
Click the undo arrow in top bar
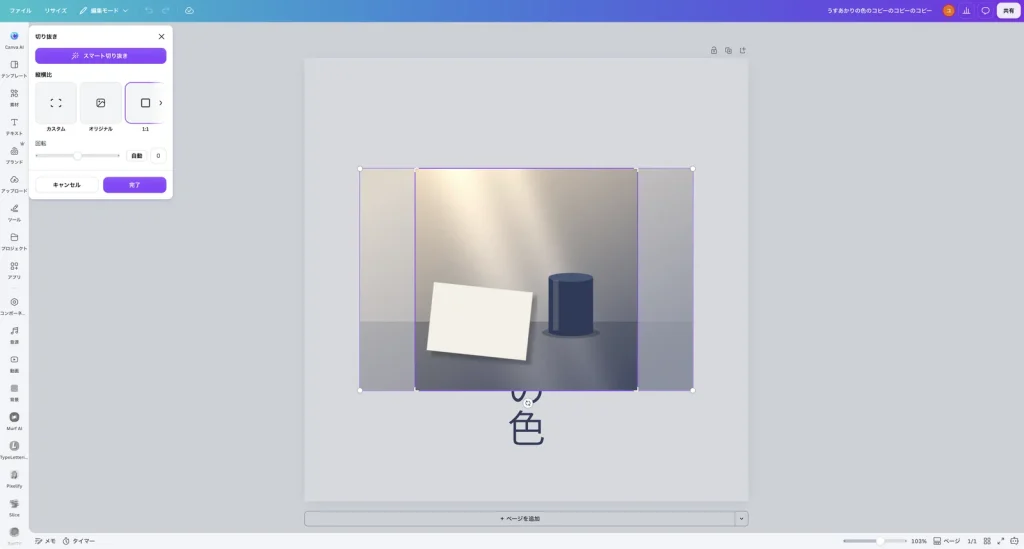pos(149,10)
